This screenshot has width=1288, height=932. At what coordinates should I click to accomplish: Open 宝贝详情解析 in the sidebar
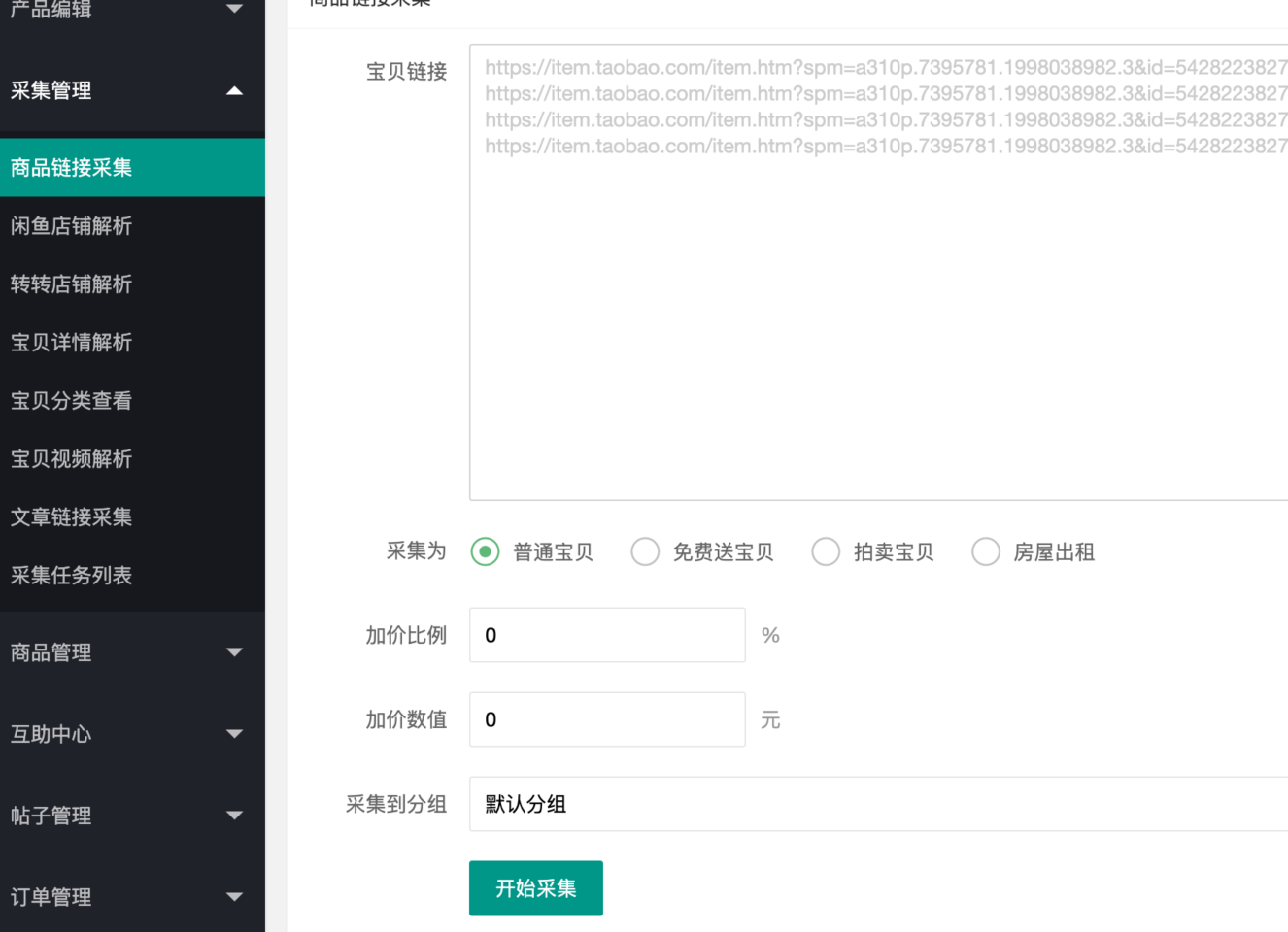pos(132,343)
